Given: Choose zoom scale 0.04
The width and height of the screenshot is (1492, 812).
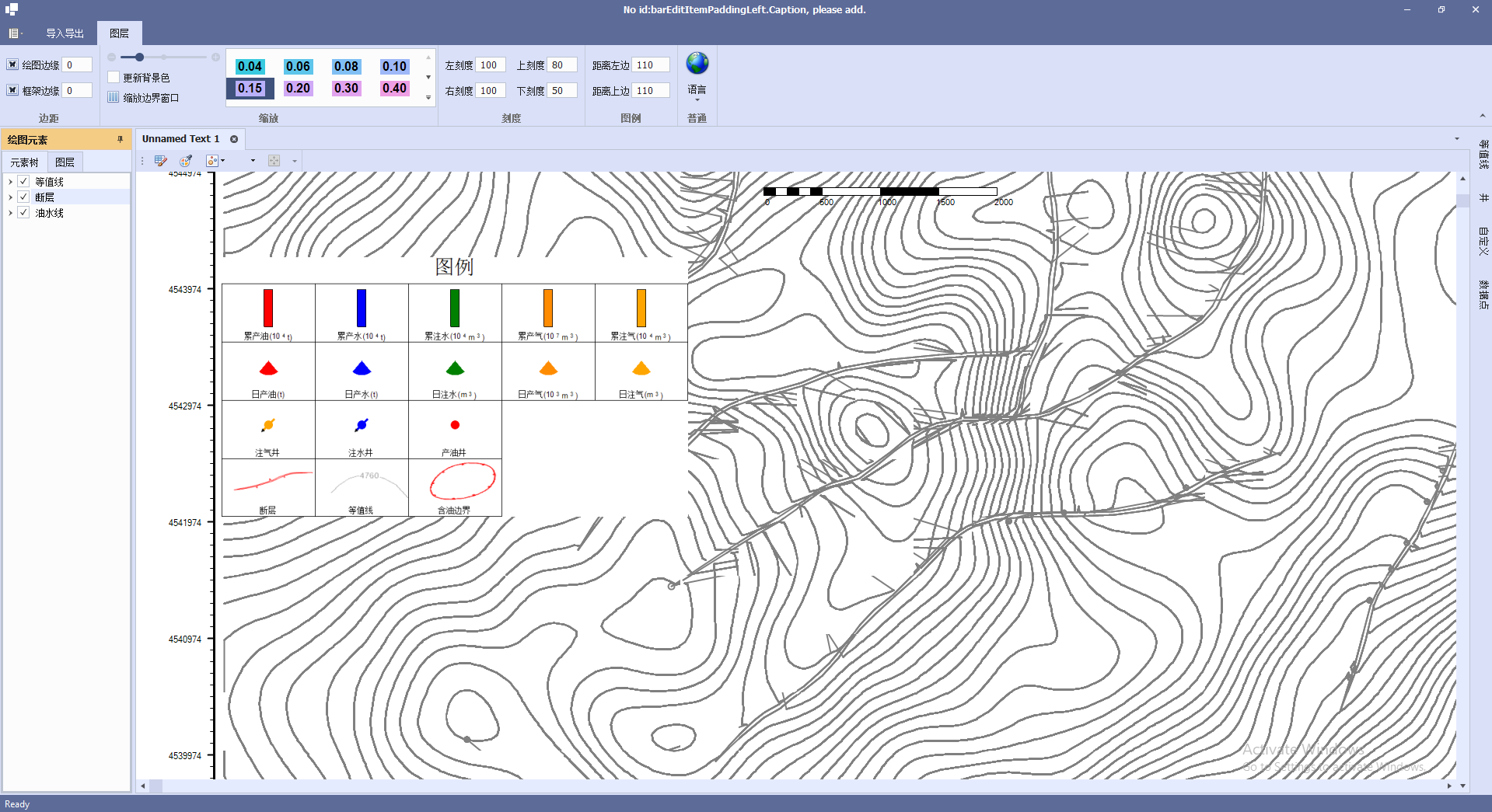Looking at the screenshot, I should tap(250, 66).
